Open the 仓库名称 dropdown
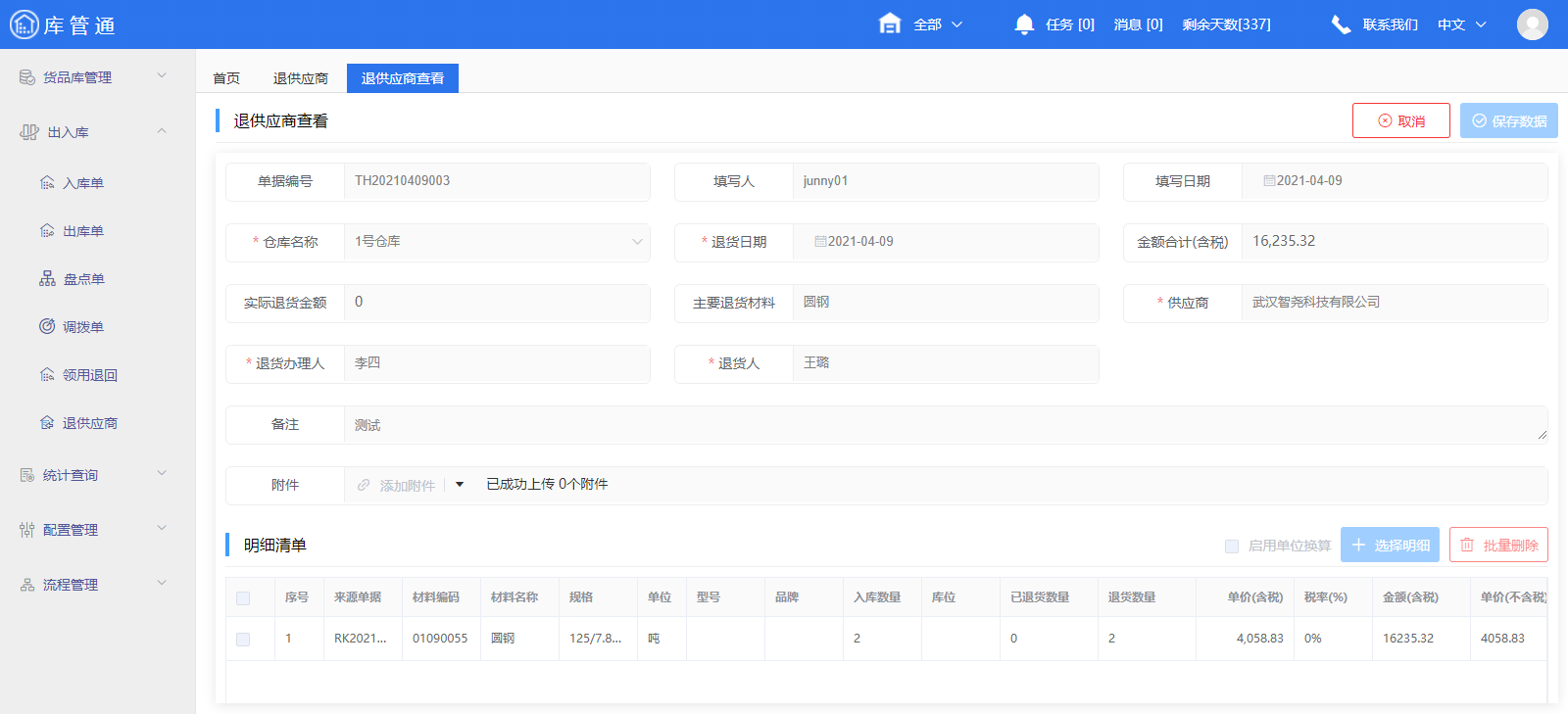This screenshot has width=1568, height=714. (496, 242)
